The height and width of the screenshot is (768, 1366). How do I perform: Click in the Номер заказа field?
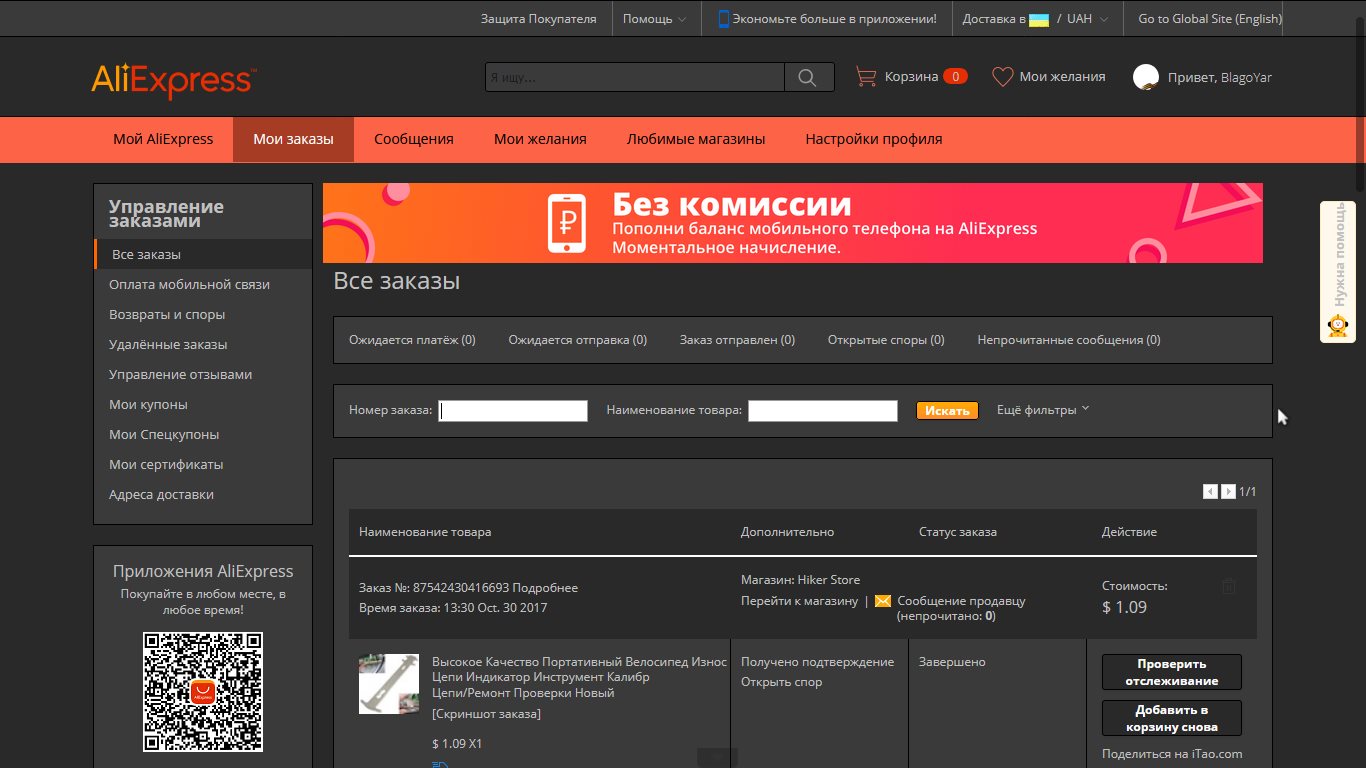click(x=513, y=411)
